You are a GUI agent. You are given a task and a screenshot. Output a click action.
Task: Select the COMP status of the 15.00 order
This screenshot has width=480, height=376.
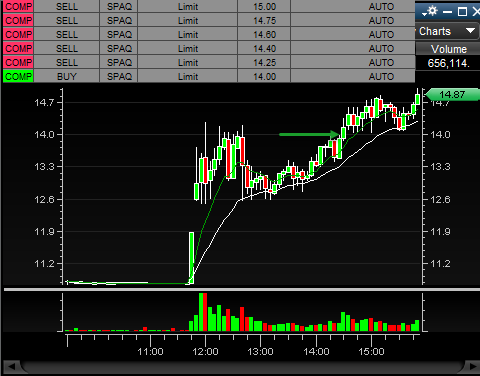click(18, 7)
